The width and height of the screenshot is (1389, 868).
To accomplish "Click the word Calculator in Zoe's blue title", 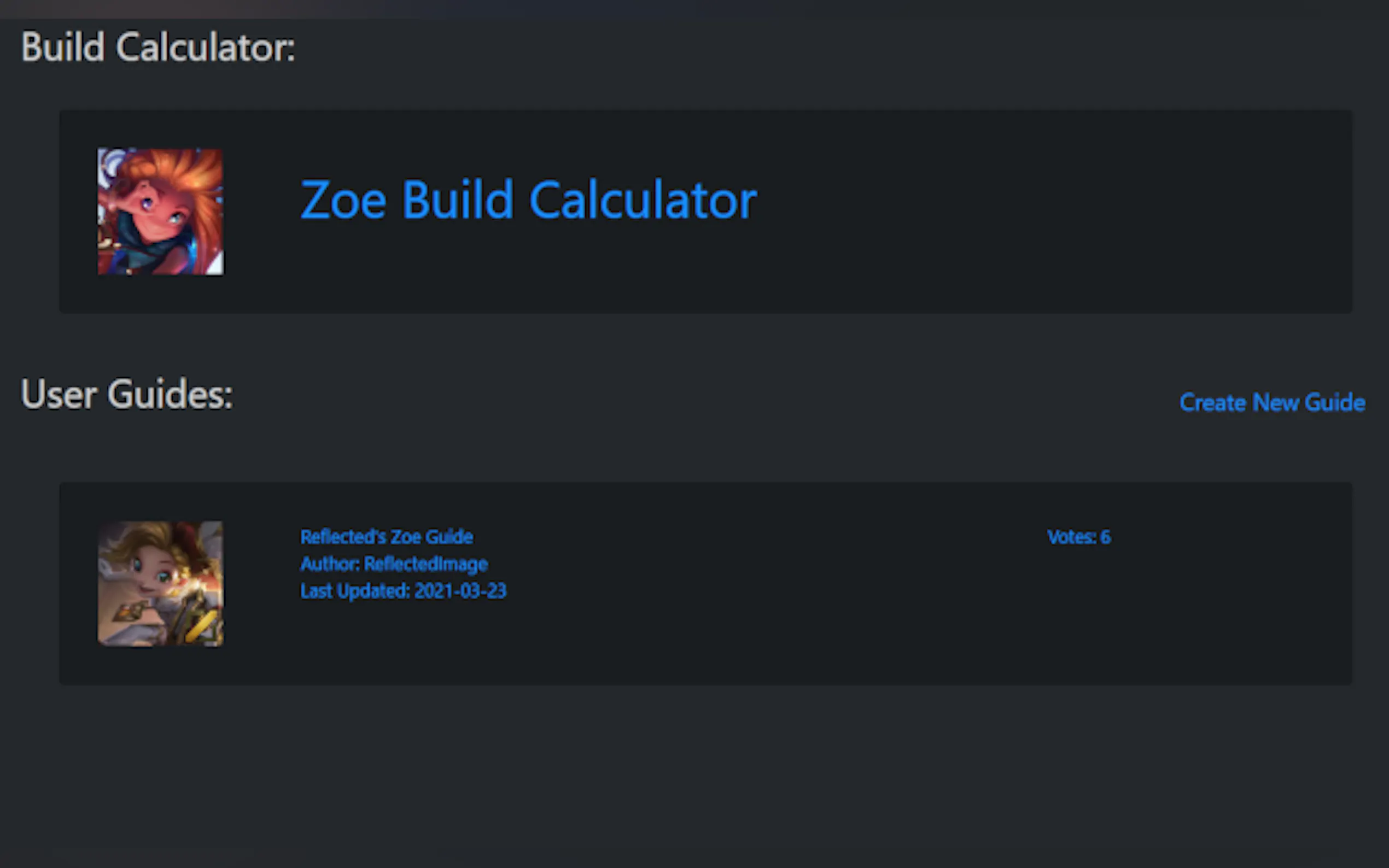I will click(x=643, y=200).
